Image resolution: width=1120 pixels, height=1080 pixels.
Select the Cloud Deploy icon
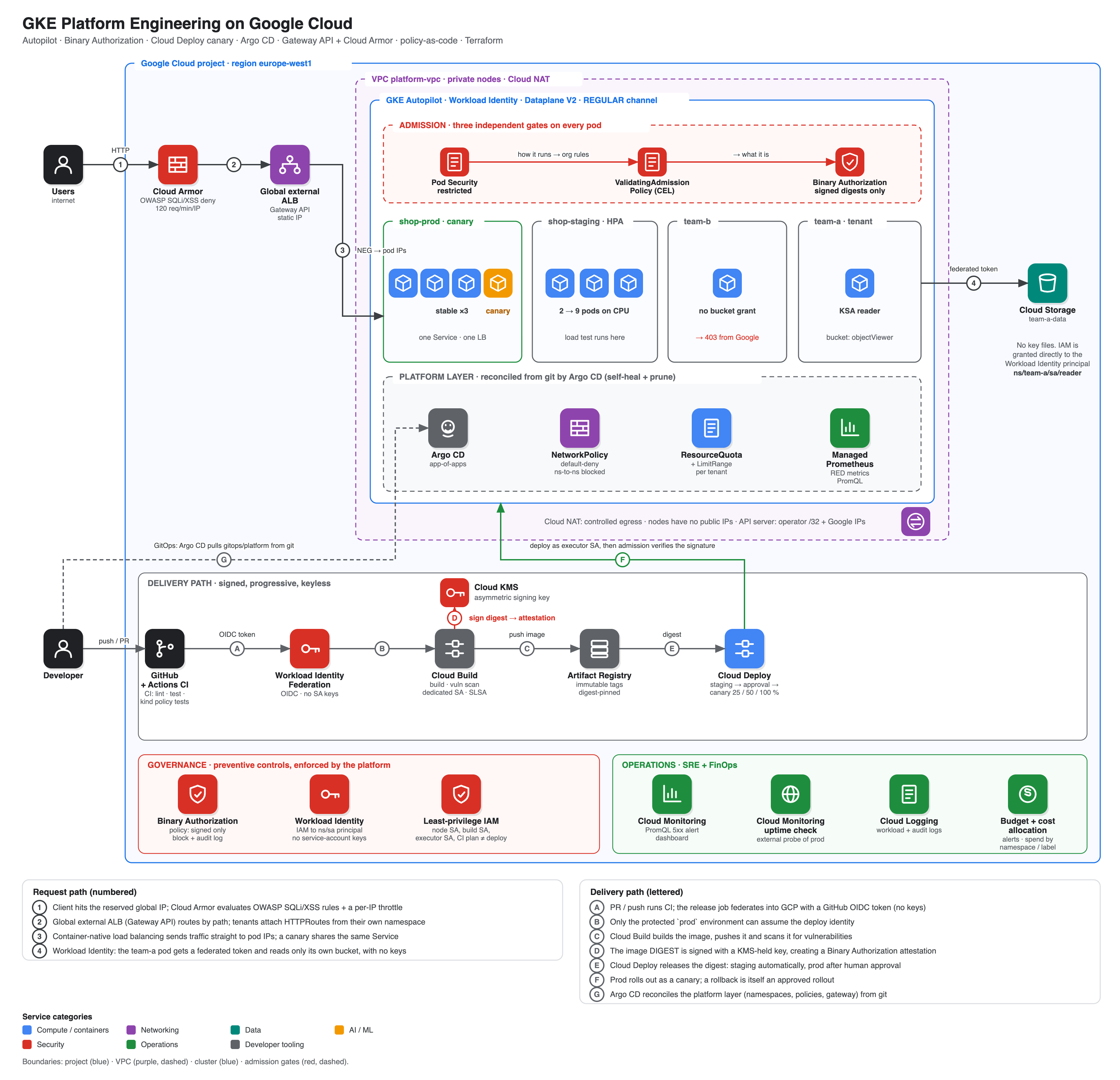744,649
